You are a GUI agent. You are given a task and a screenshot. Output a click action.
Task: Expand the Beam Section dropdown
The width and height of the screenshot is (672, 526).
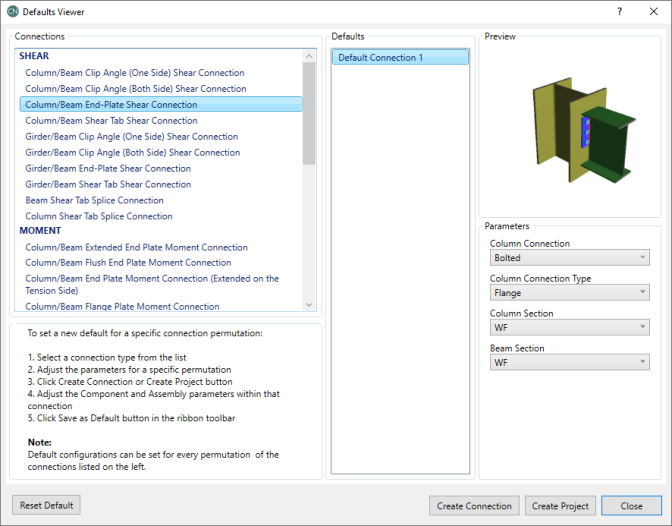[569, 362]
